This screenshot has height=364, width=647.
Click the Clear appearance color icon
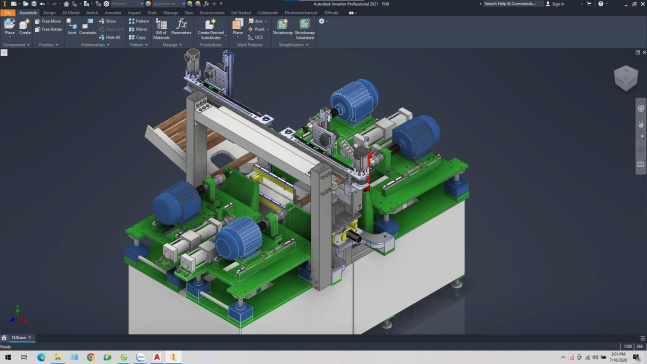(x=198, y=4)
